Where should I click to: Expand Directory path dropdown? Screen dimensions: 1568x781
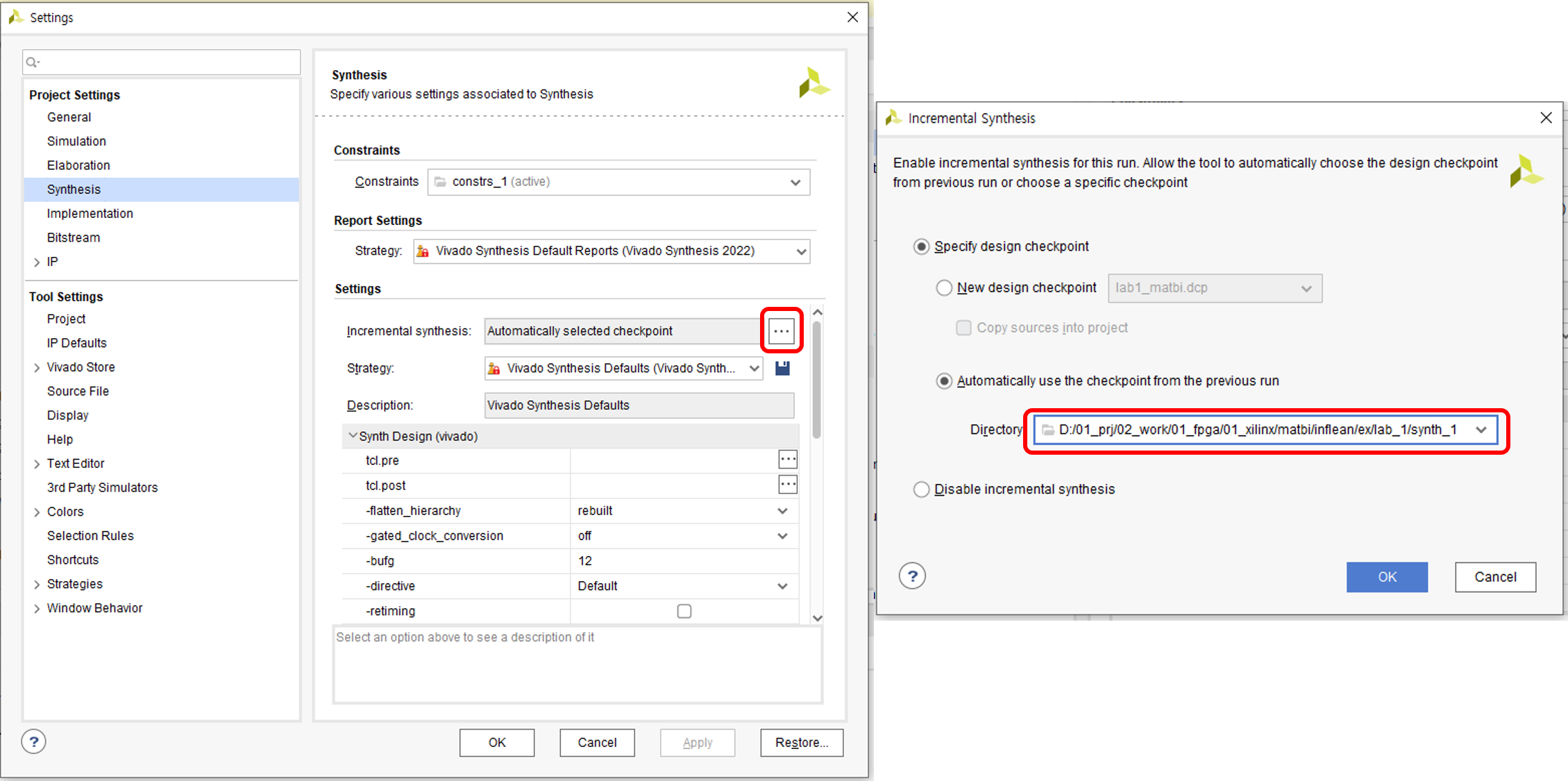[x=1481, y=430]
